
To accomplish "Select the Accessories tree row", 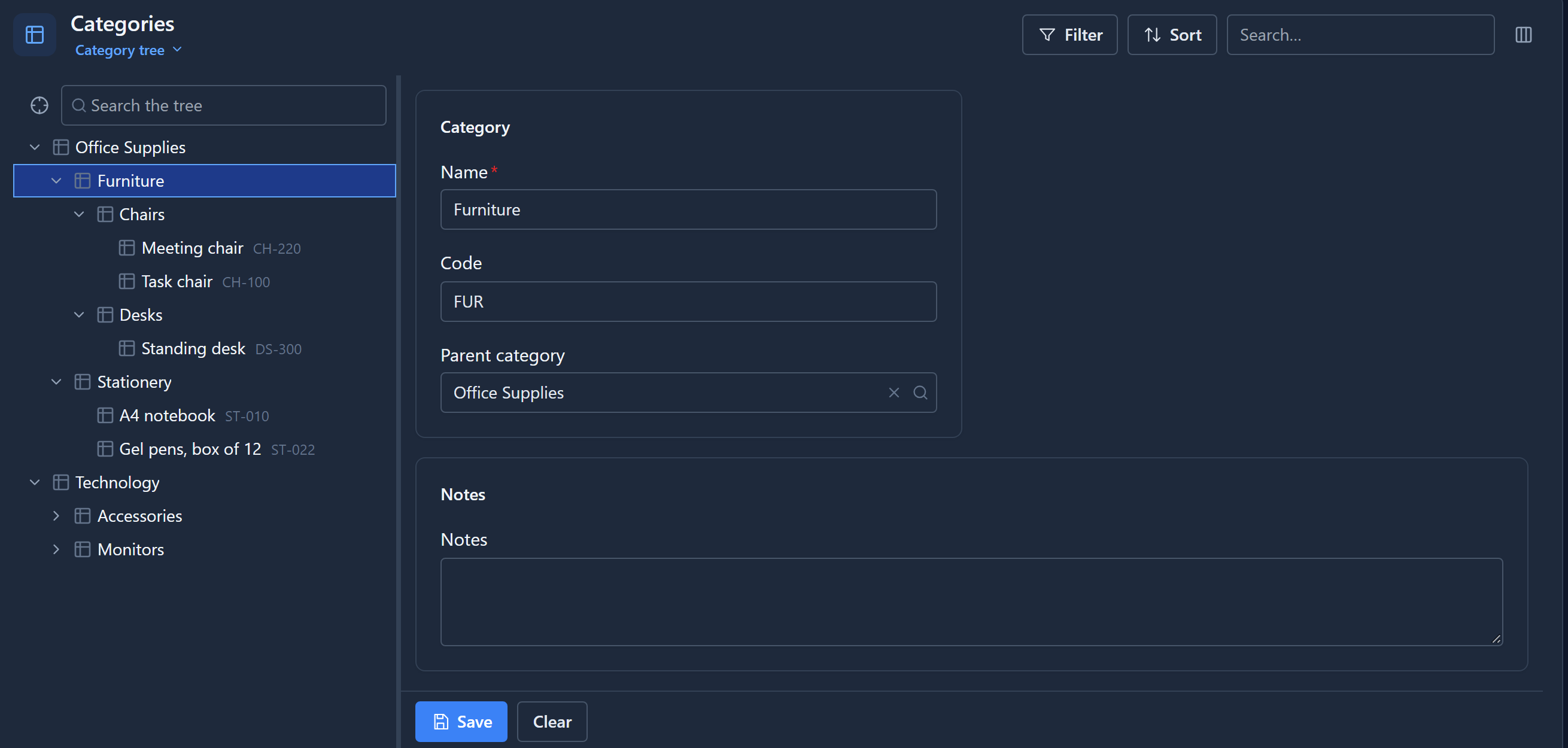I will tap(205, 516).
